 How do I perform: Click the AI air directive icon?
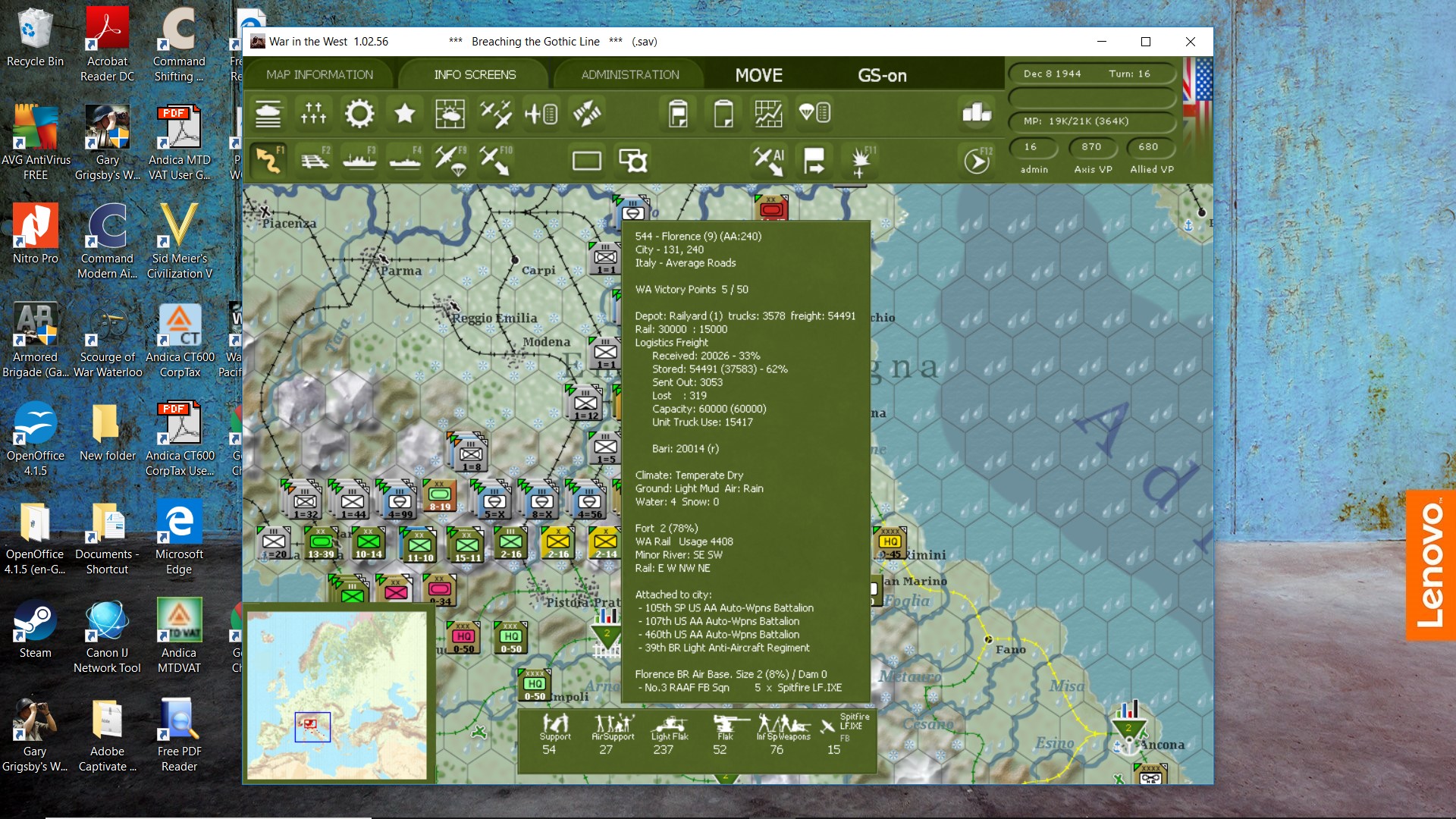(x=768, y=160)
